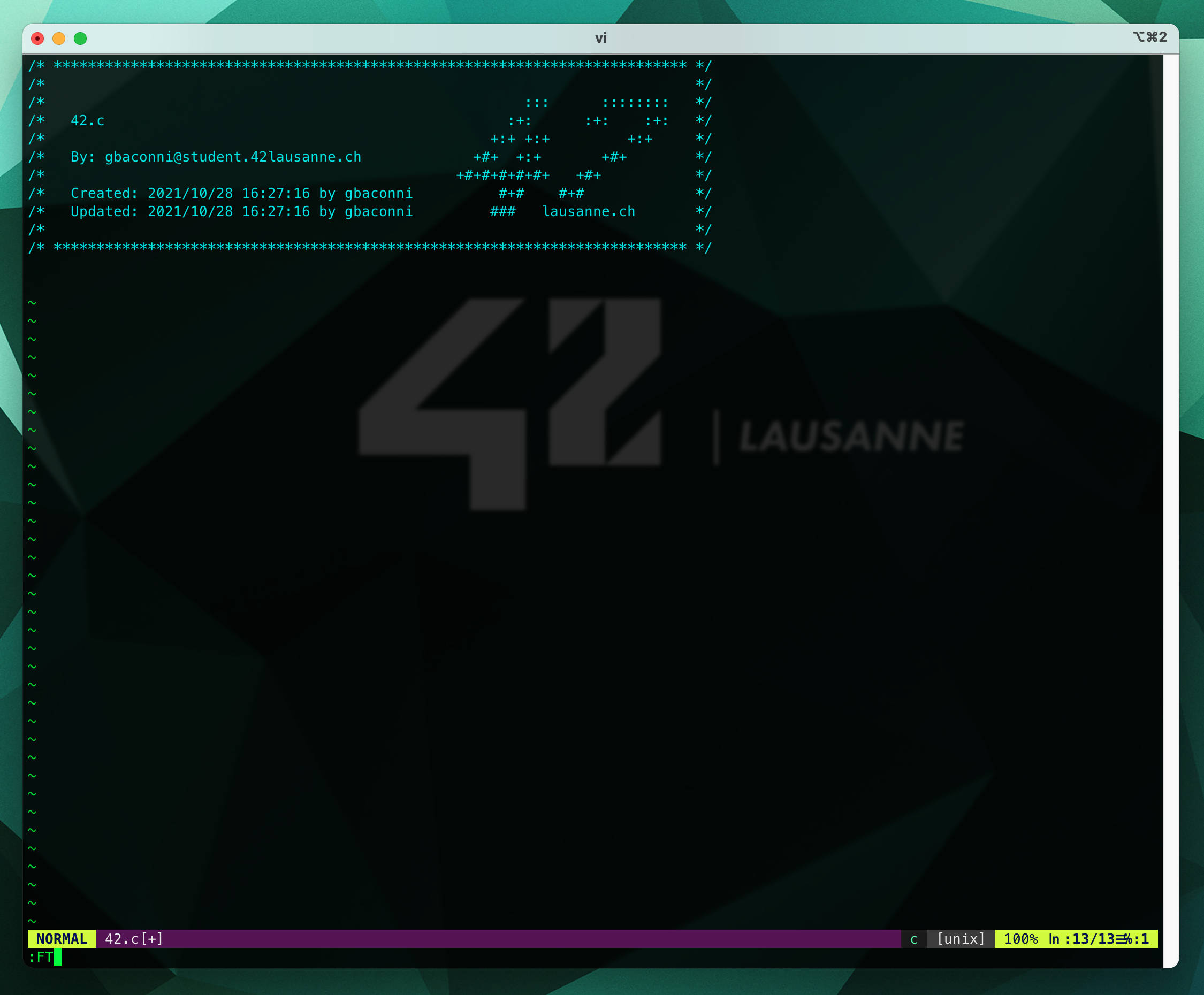This screenshot has width=1204, height=995.
Task: Click the :FT command line input
Action: coord(41,957)
